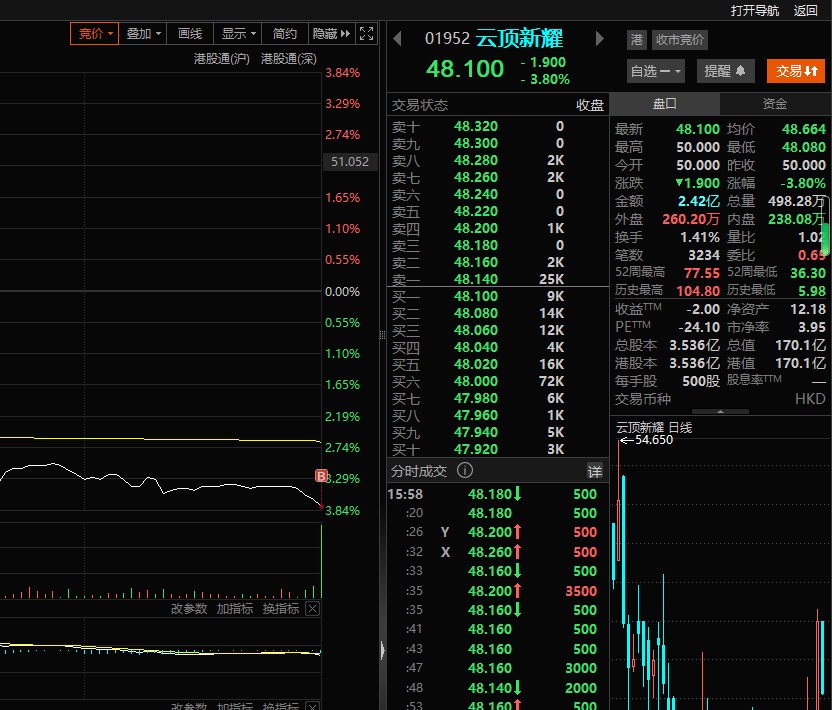Click the 提醒 alert bell button
The width and height of the screenshot is (832, 710).
click(725, 71)
